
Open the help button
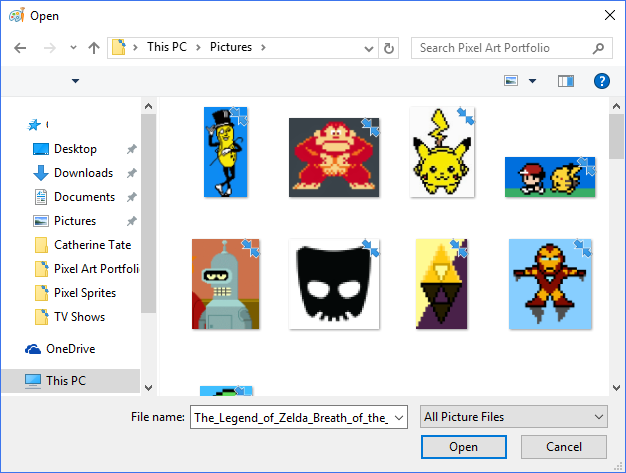pos(601,81)
